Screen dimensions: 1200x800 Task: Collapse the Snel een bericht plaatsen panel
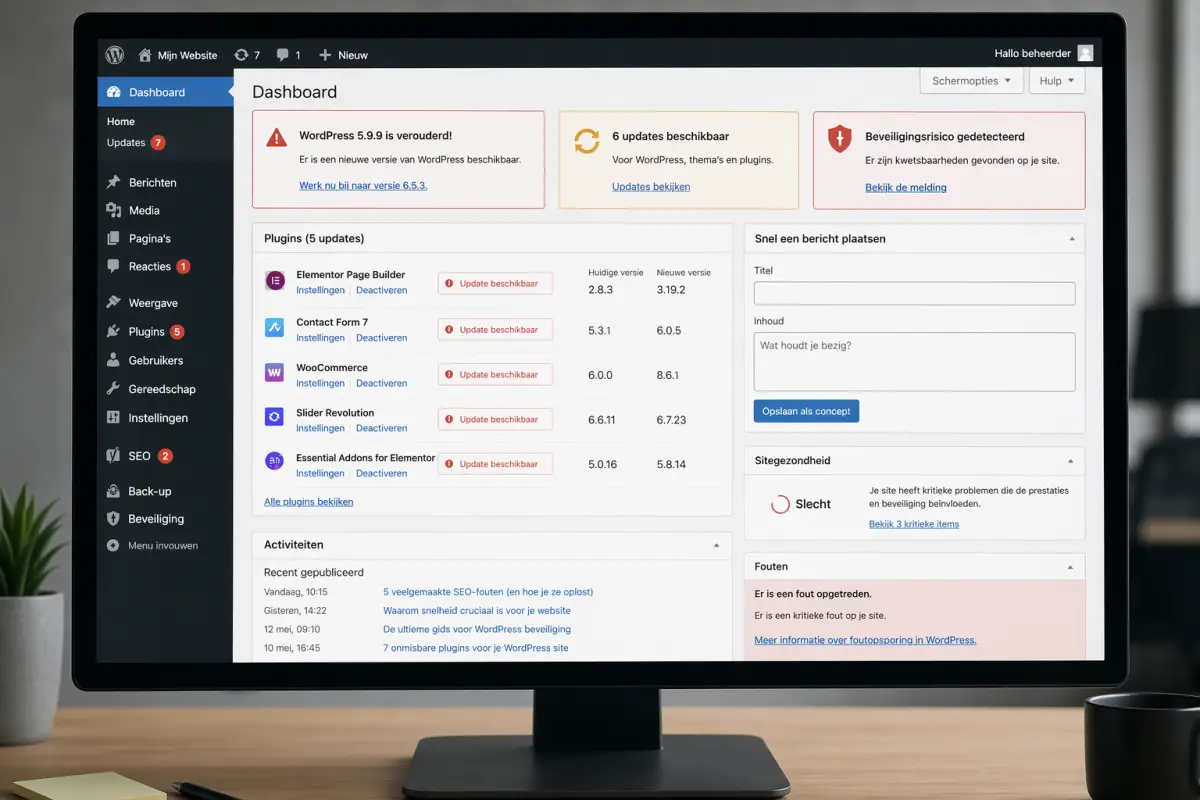1072,239
